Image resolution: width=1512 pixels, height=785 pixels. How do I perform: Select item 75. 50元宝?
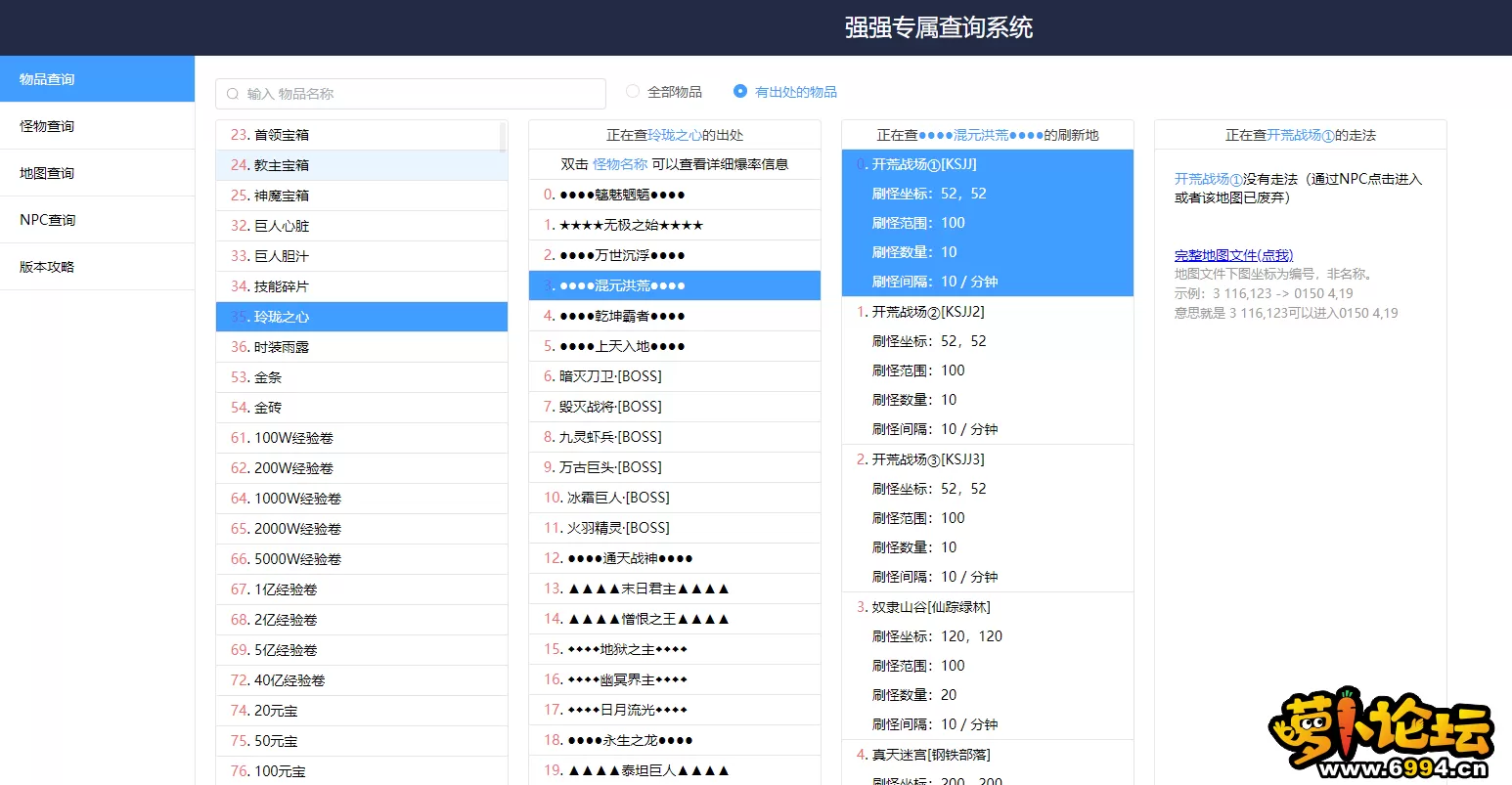pyautogui.click(x=362, y=741)
